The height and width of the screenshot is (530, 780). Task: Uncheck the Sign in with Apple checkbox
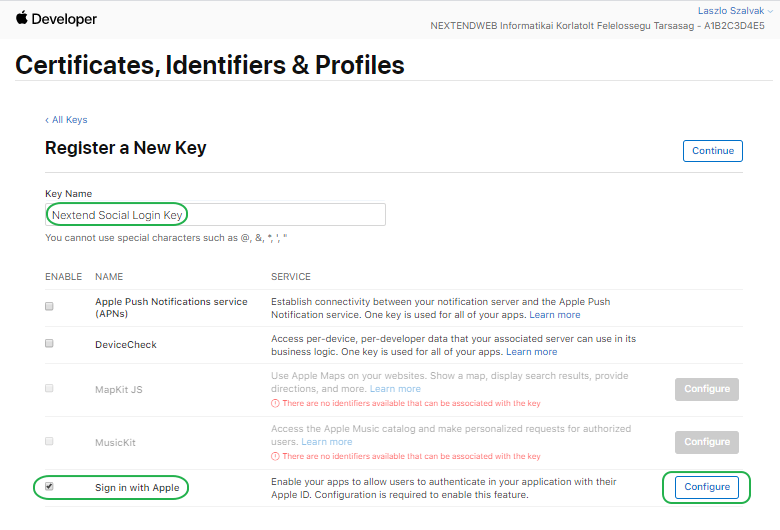[x=49, y=487]
